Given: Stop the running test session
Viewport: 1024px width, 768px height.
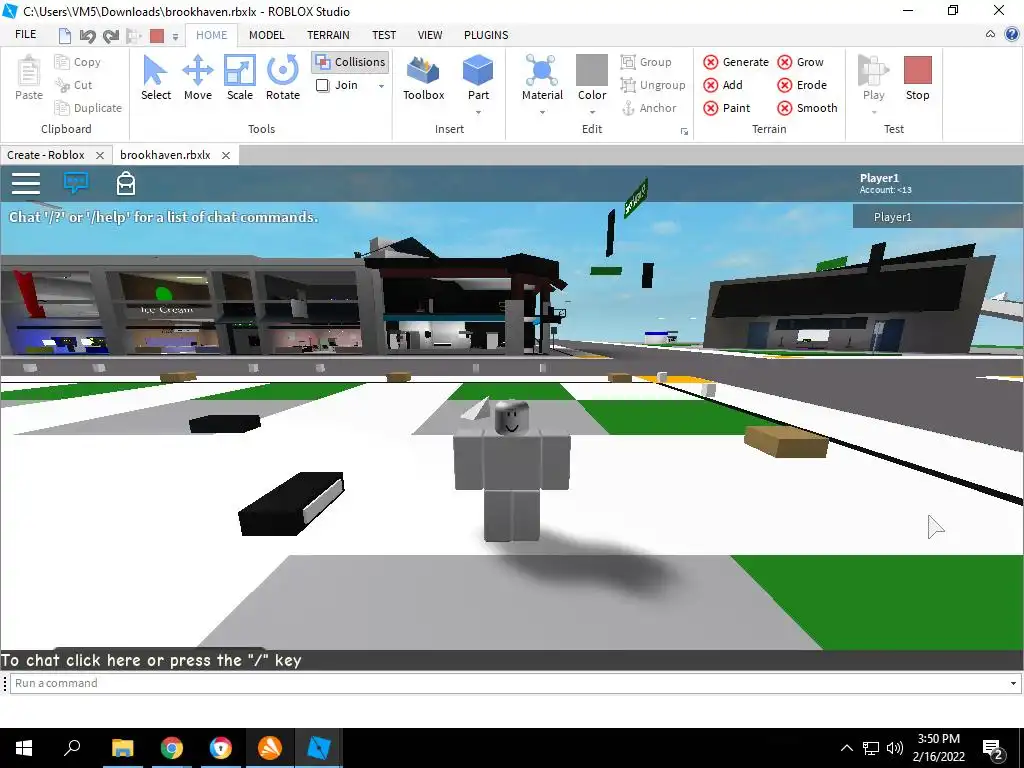Looking at the screenshot, I should 917,77.
